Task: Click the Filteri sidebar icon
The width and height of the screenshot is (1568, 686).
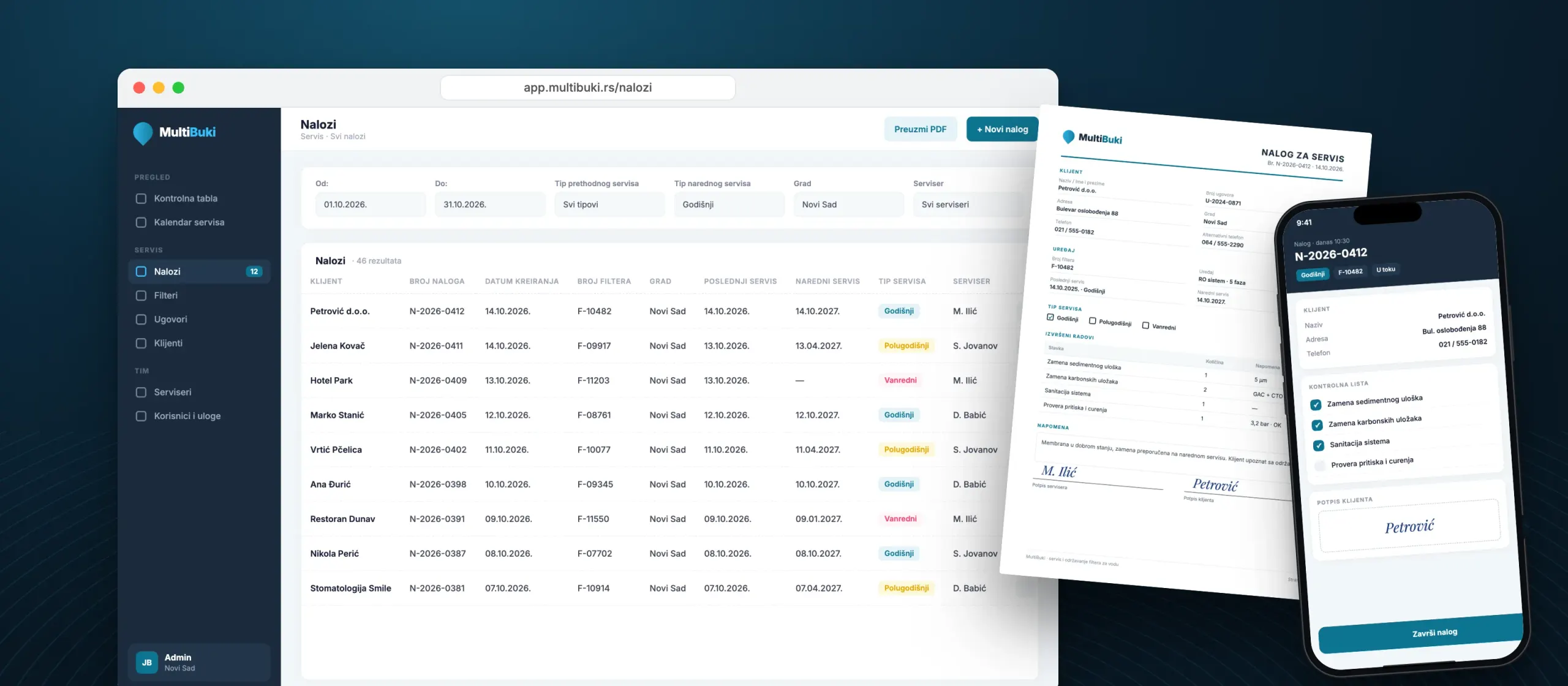Action: [x=141, y=295]
